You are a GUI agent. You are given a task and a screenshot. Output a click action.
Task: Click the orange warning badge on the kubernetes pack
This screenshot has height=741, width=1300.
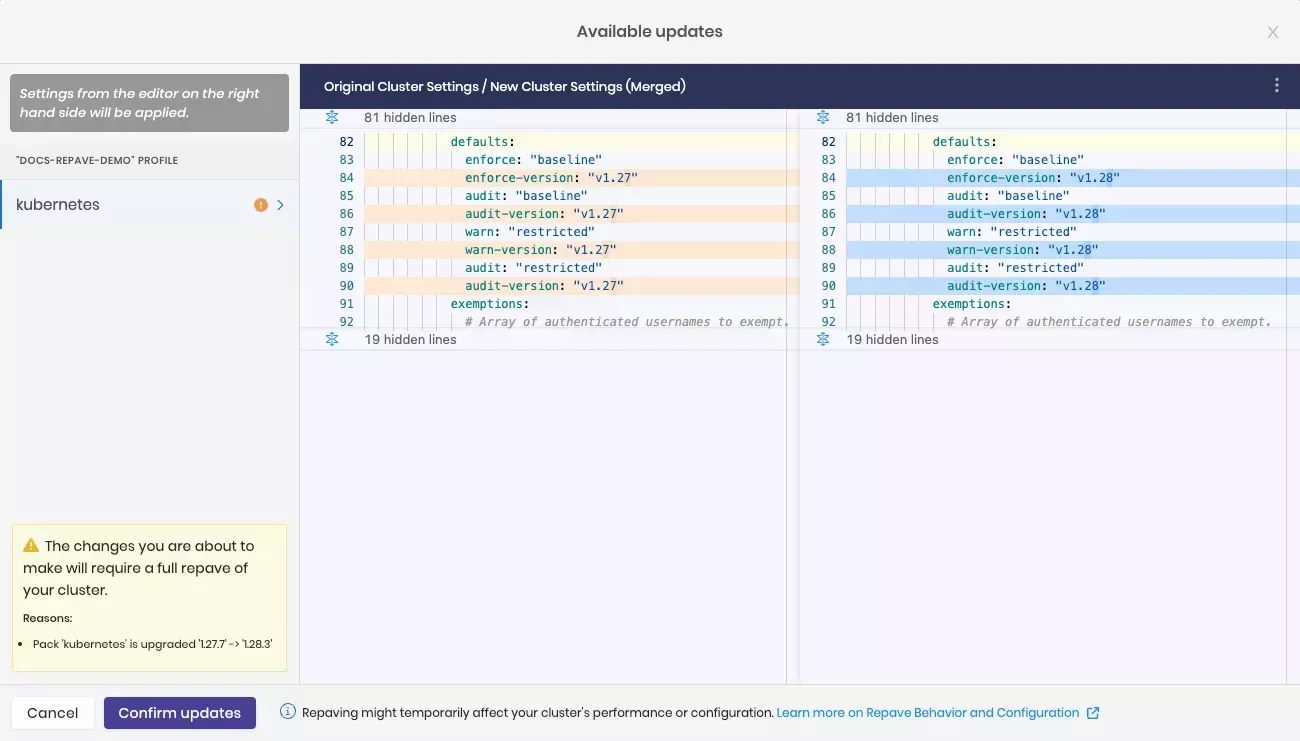[261, 204]
